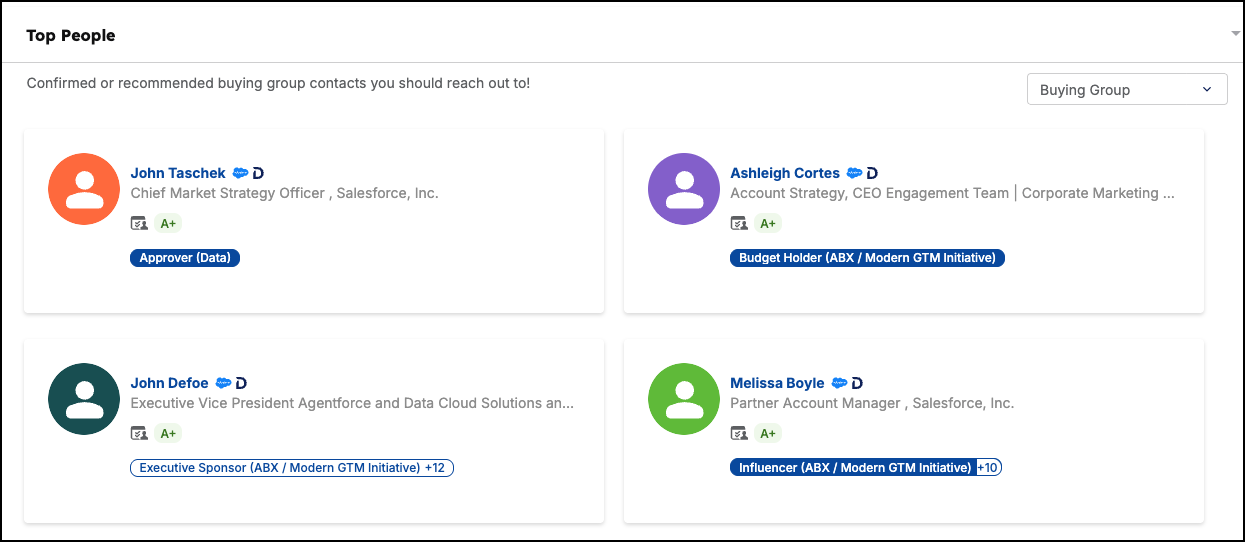Viewport: 1245px width, 542px height.
Task: Open the Buying Group dropdown
Action: pyautogui.click(x=1127, y=89)
